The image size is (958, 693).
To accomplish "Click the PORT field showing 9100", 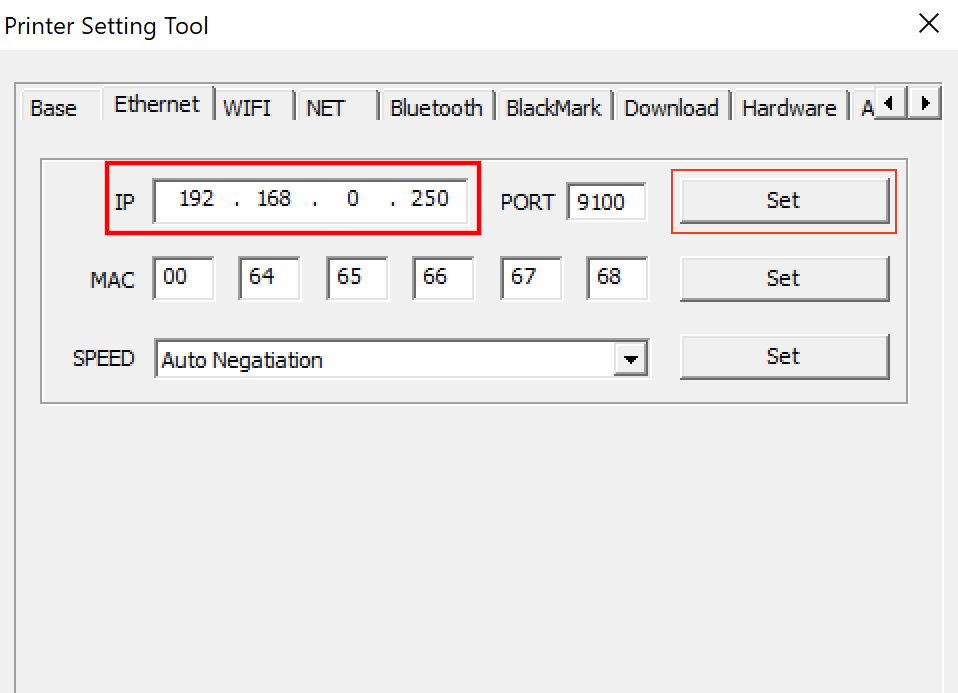I will click(605, 202).
